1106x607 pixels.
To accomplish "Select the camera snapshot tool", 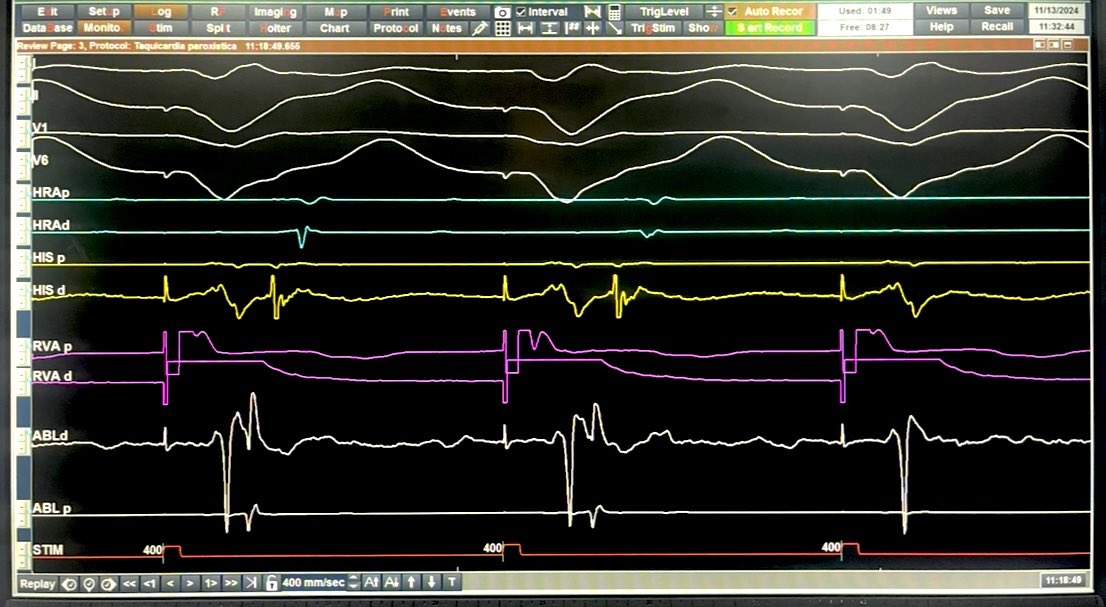I will pyautogui.click(x=501, y=12).
